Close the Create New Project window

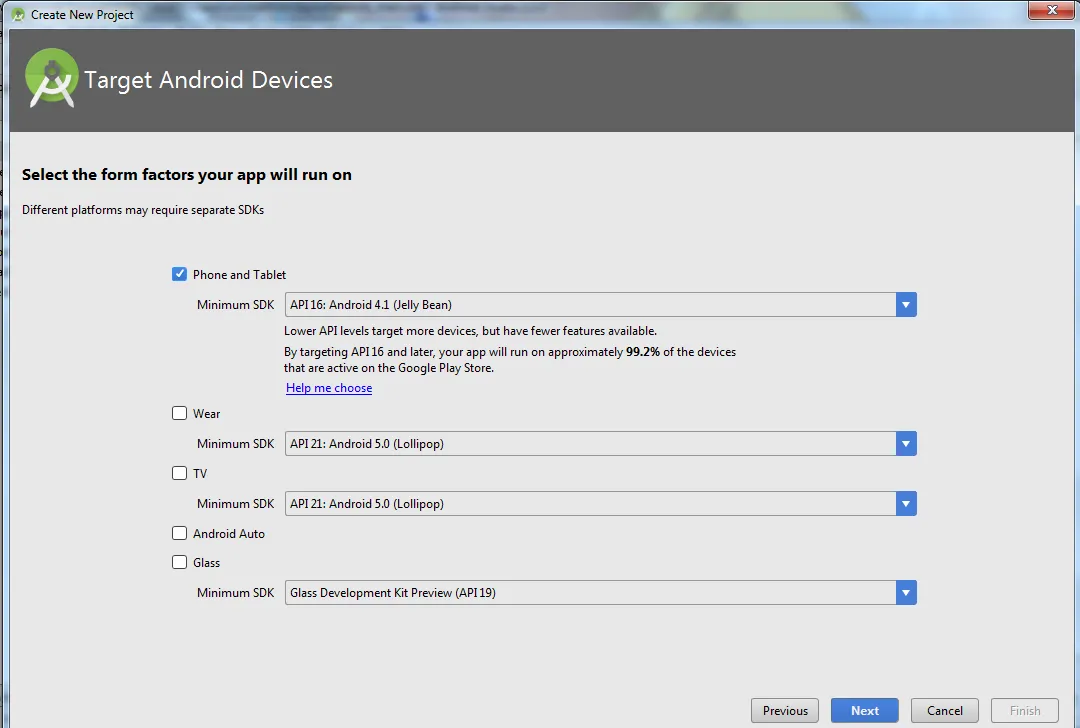coord(1051,10)
